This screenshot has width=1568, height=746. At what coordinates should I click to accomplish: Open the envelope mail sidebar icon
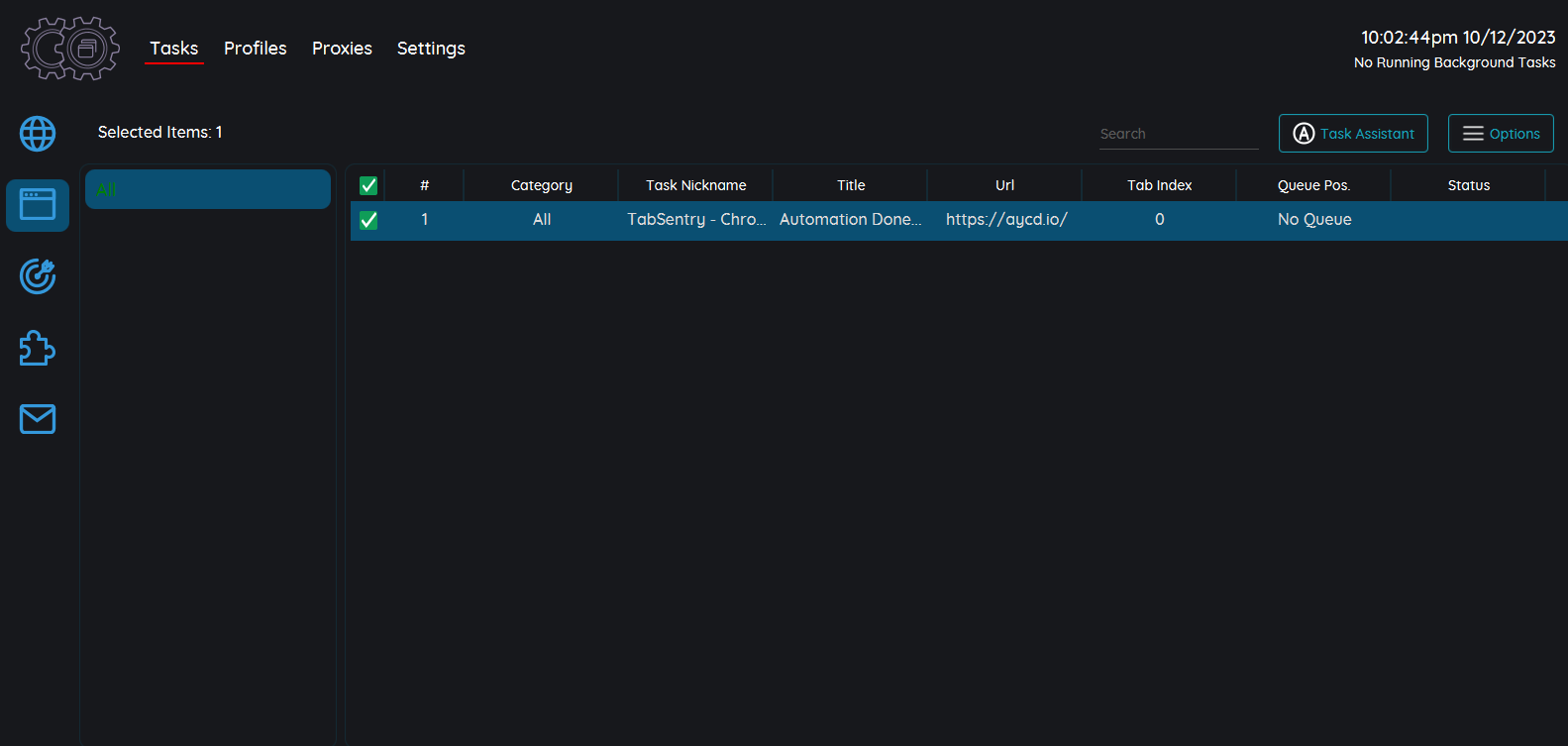click(38, 419)
